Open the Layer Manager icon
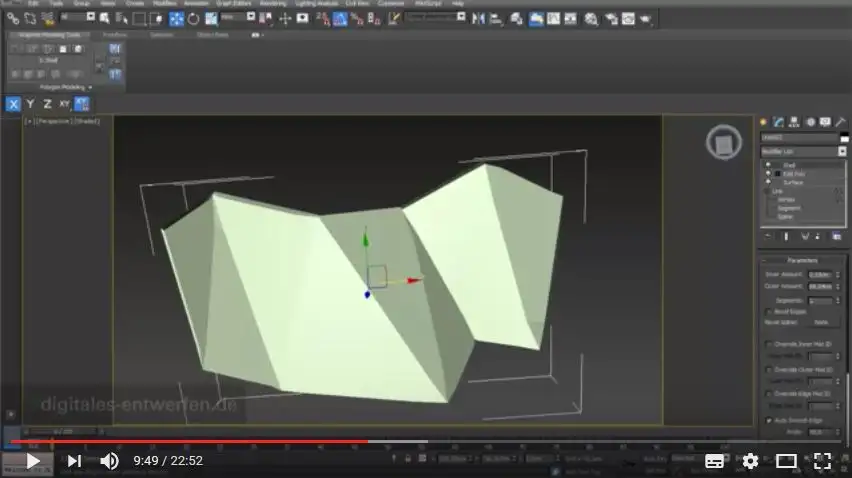 point(516,19)
